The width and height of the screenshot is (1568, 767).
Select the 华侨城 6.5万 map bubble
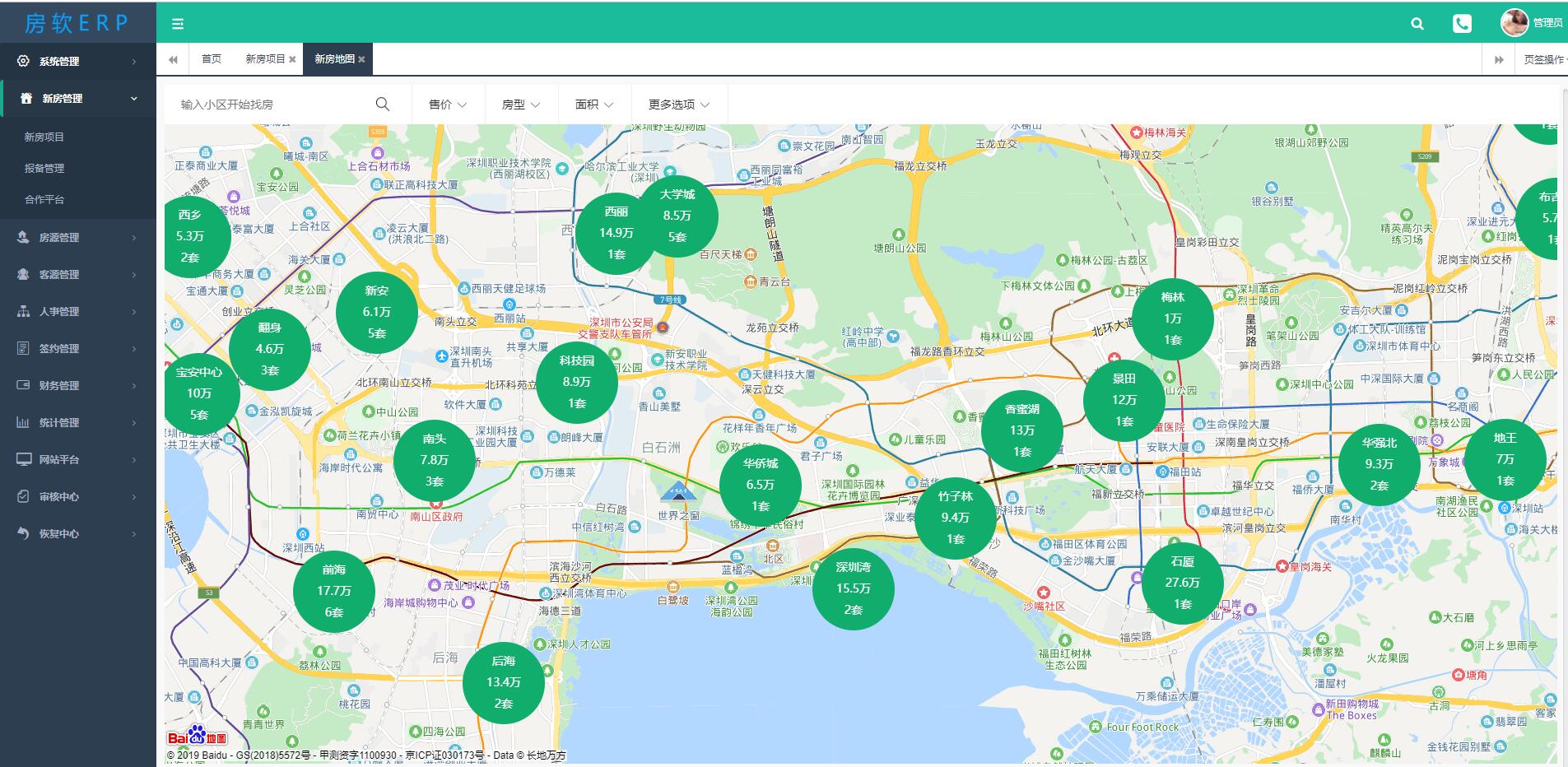pyautogui.click(x=761, y=485)
